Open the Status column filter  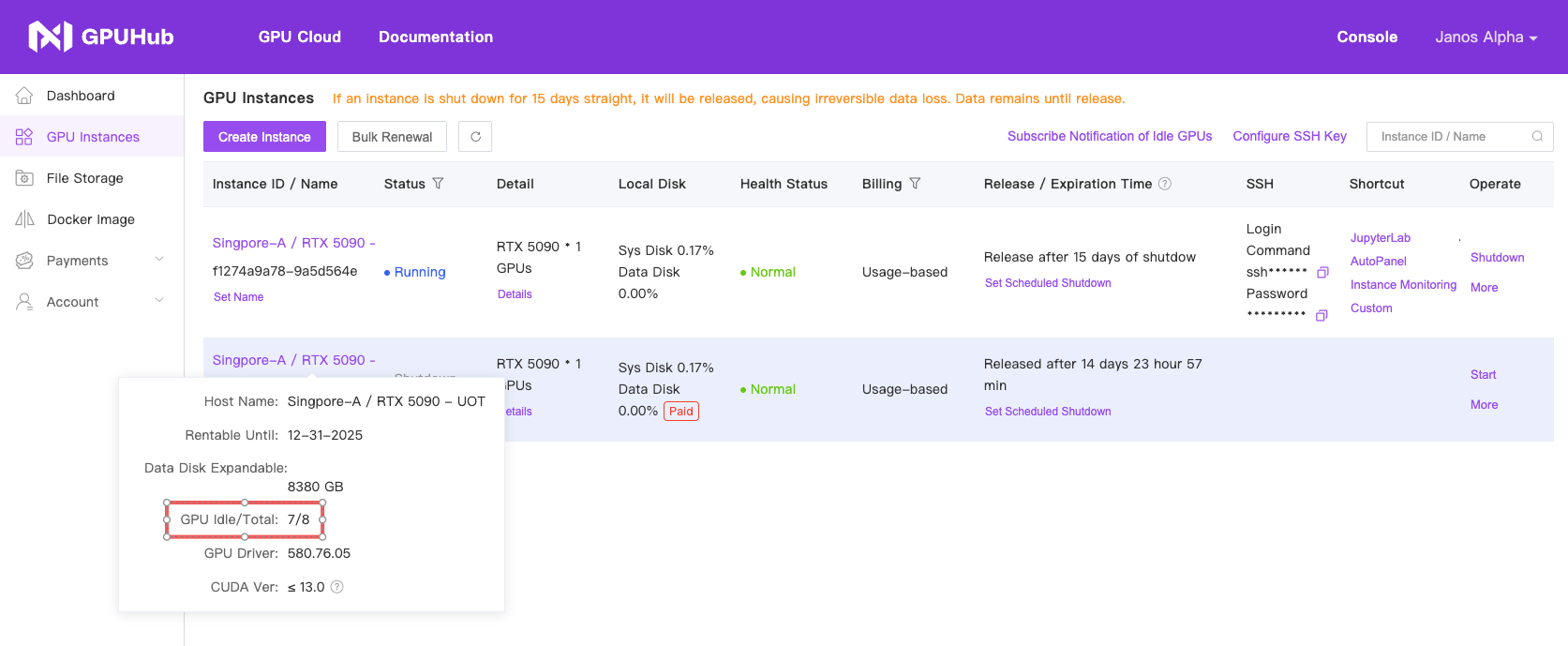click(x=438, y=184)
